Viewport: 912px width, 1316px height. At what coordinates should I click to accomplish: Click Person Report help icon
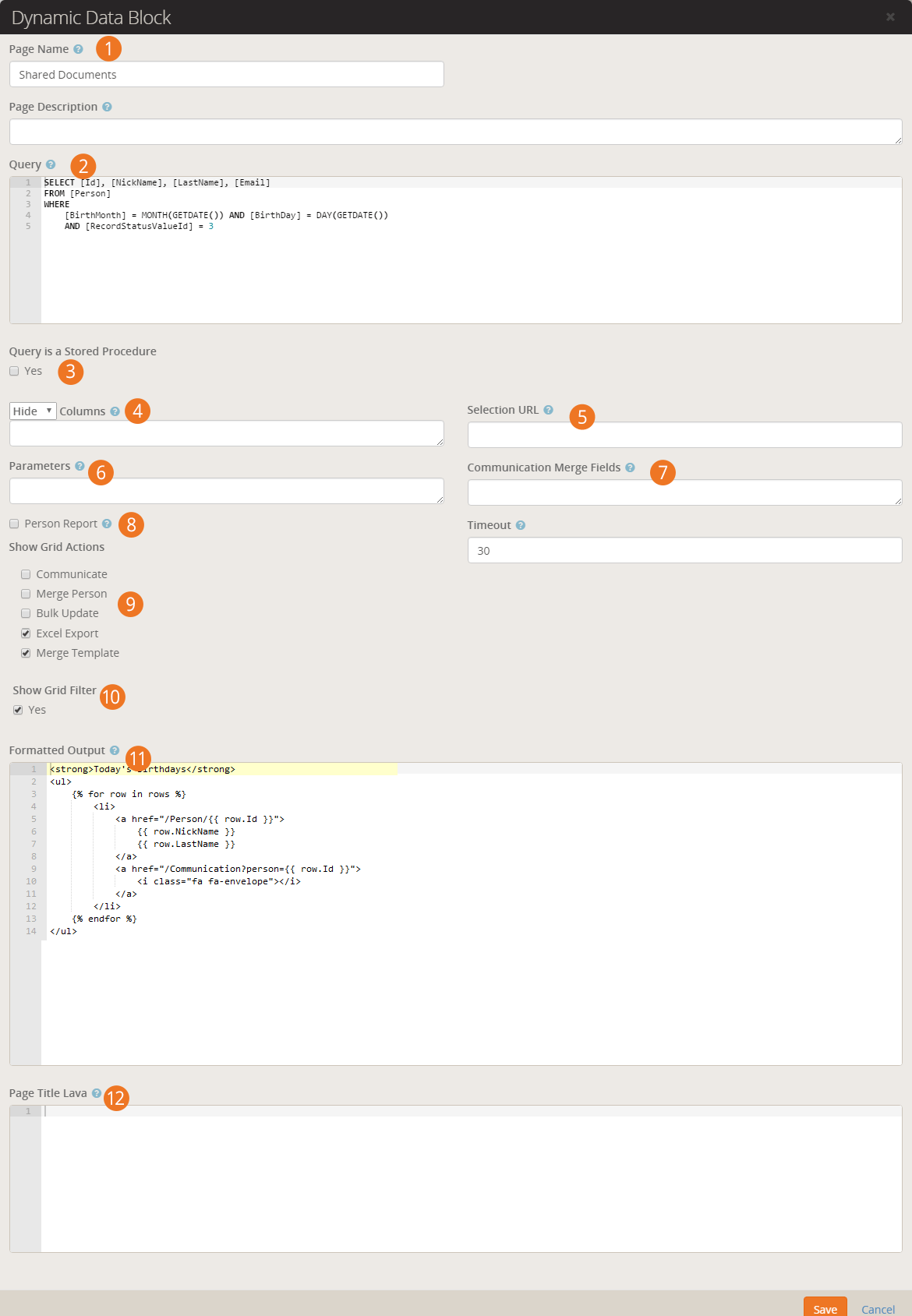(107, 524)
